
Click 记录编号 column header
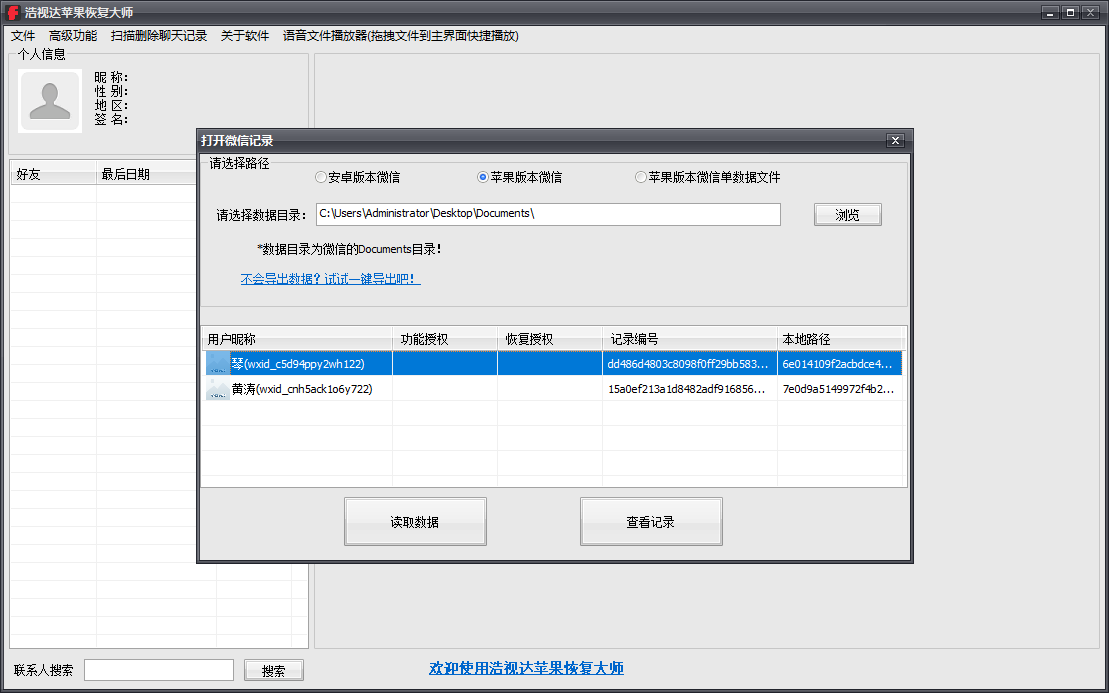(x=690, y=339)
